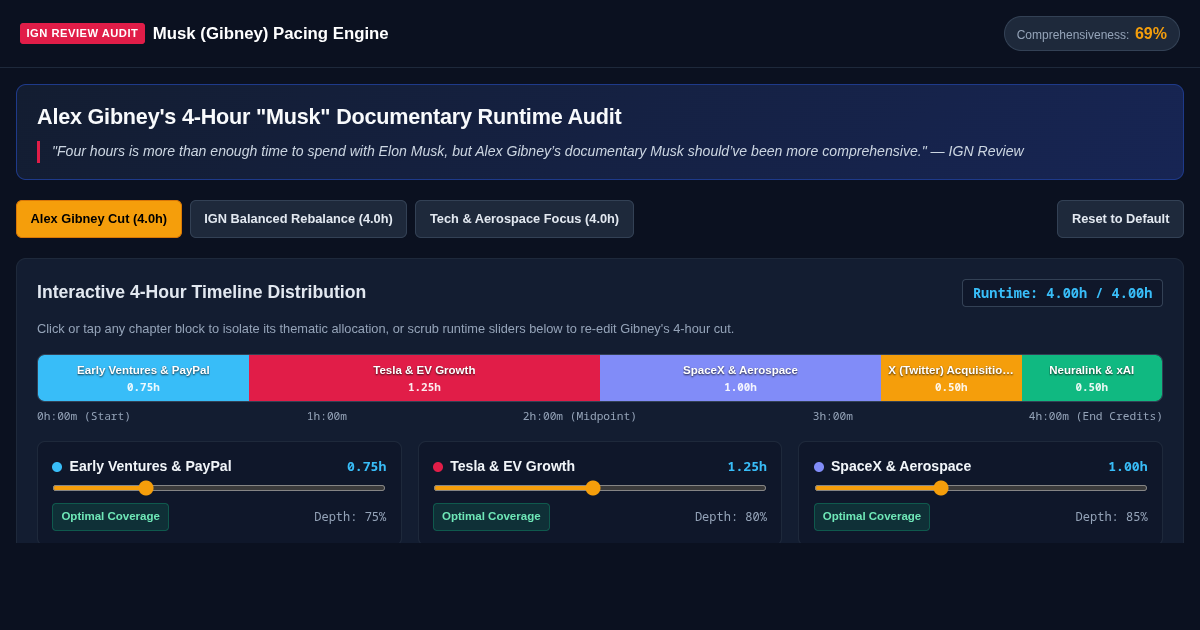Screen dimensions: 1200x630
Task: Click the SpaceX & Aerospace runtime slider
Action: [981, 488]
